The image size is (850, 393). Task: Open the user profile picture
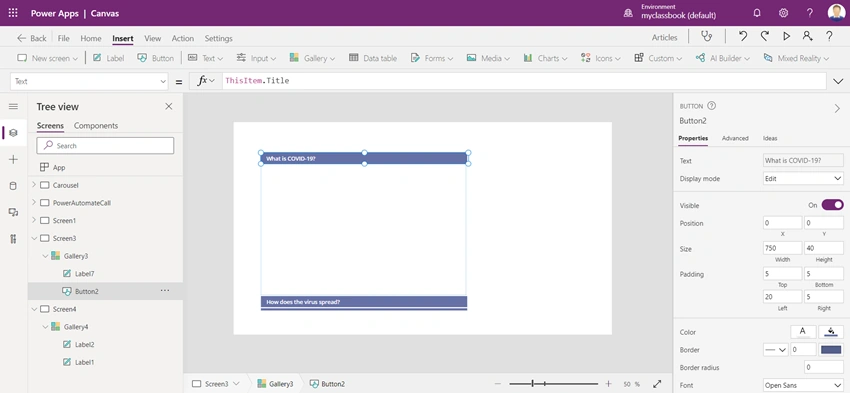836,13
